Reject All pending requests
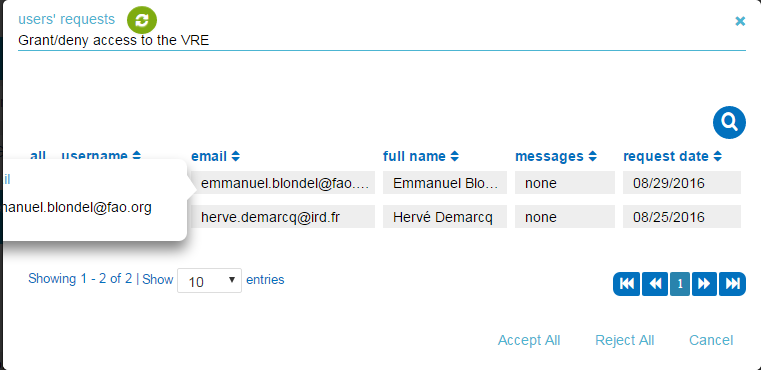 point(625,340)
